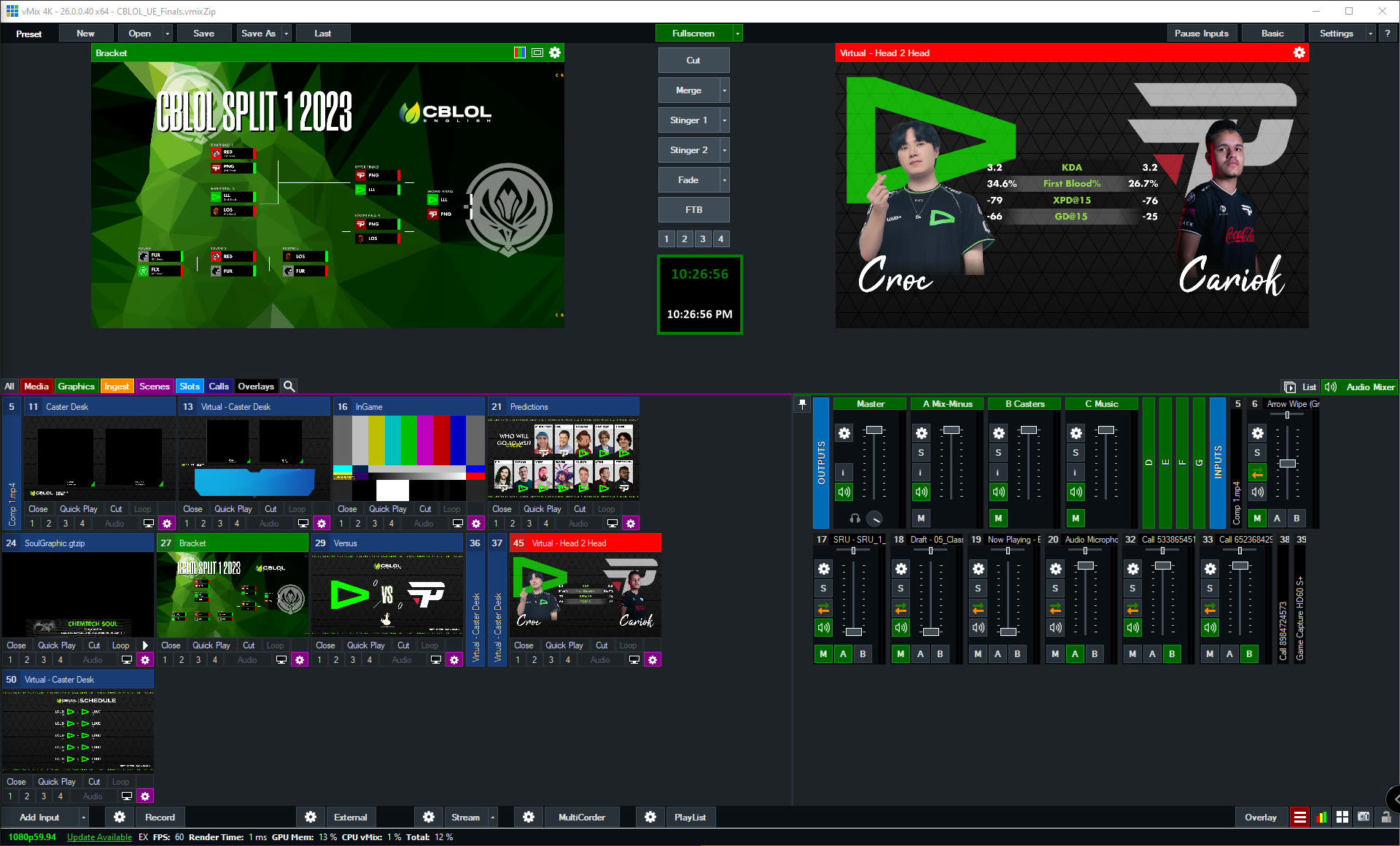
Task: Expand Fade transition dropdown arrow
Action: pos(724,180)
